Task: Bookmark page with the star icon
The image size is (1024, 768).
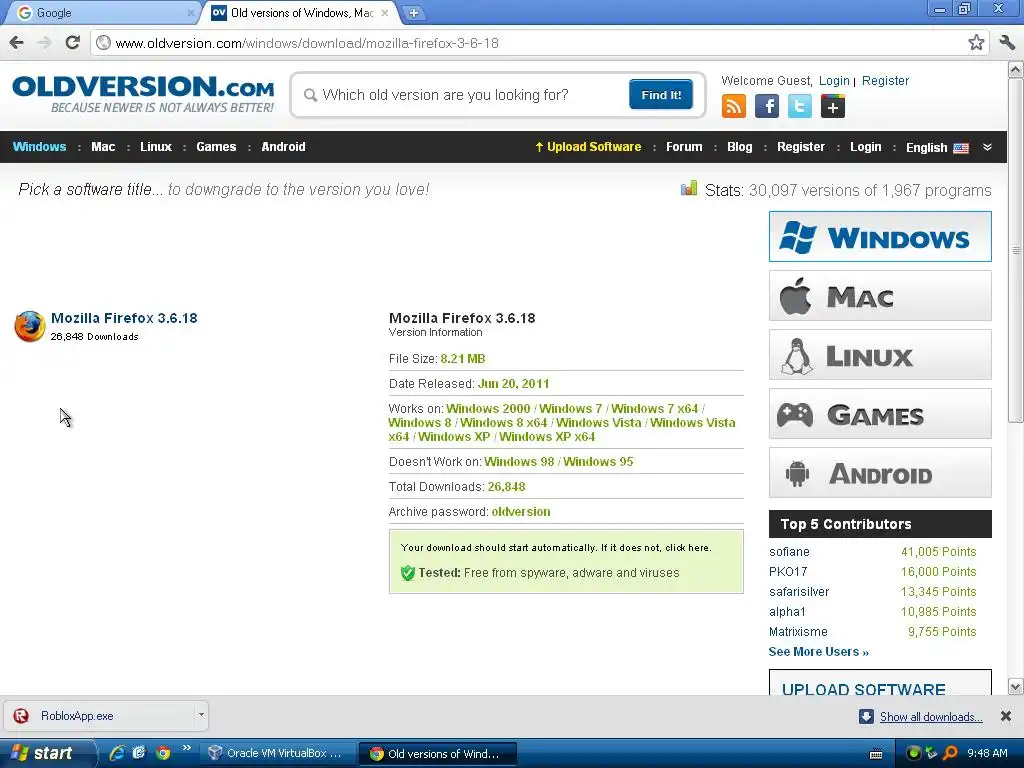Action: tap(976, 43)
